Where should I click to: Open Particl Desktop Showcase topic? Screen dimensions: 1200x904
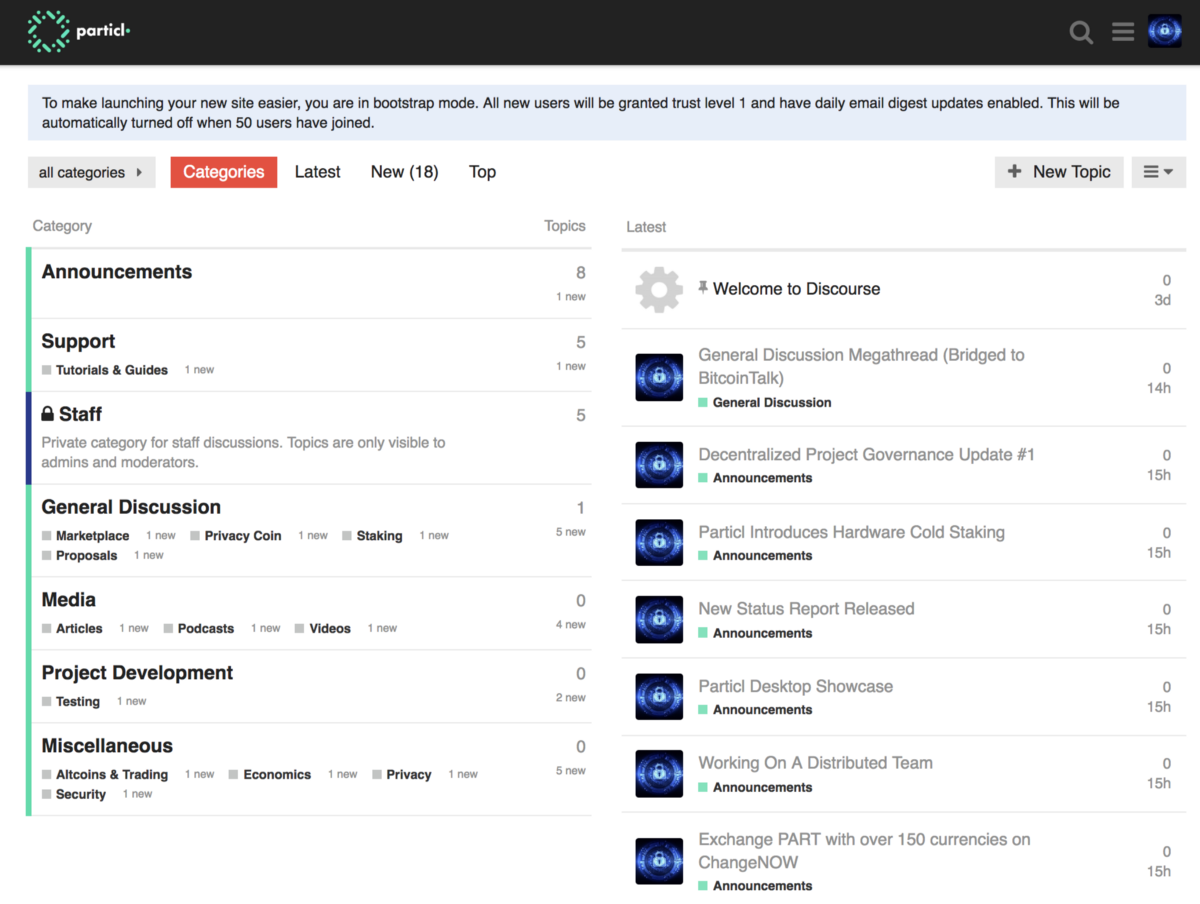pos(796,687)
